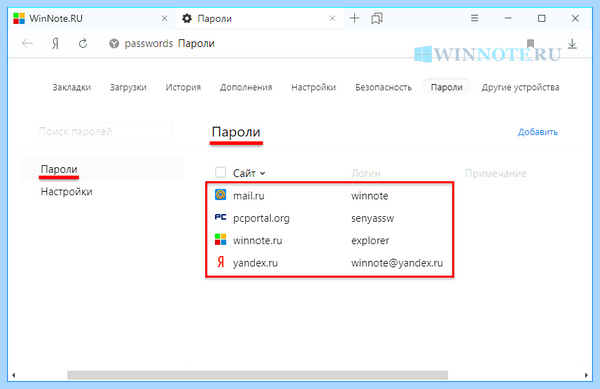Open the Дополнения section
The width and height of the screenshot is (600, 389).
coord(246,87)
